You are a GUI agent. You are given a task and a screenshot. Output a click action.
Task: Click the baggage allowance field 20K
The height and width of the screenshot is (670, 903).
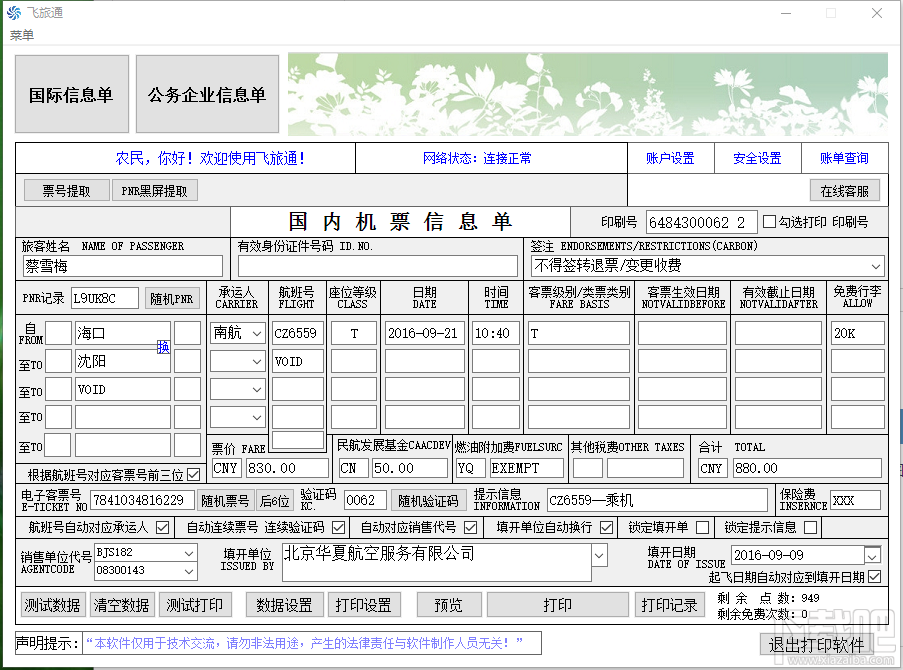click(858, 333)
